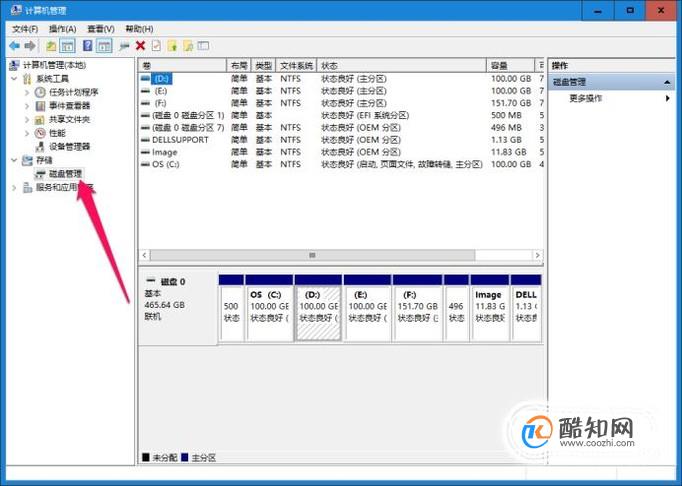Select the DELLSUPPORT volume row
682x486 pixels.
(x=341, y=140)
